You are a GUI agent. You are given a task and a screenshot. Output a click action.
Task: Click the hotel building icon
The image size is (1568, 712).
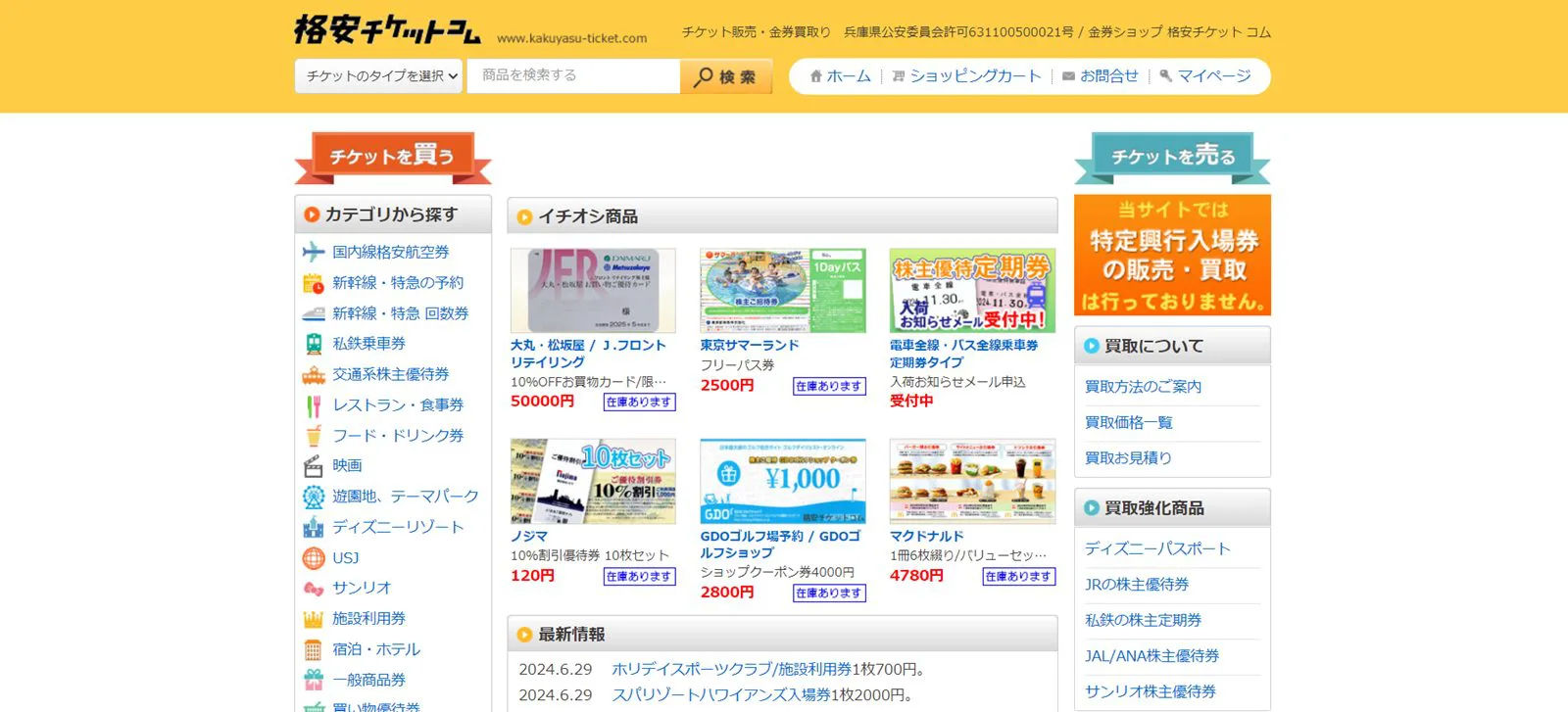coord(313,649)
